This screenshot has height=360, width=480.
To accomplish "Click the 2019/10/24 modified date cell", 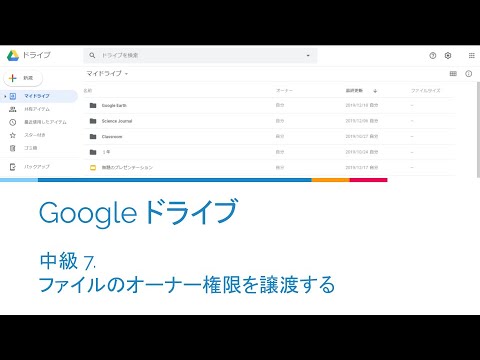I will click(x=362, y=152).
